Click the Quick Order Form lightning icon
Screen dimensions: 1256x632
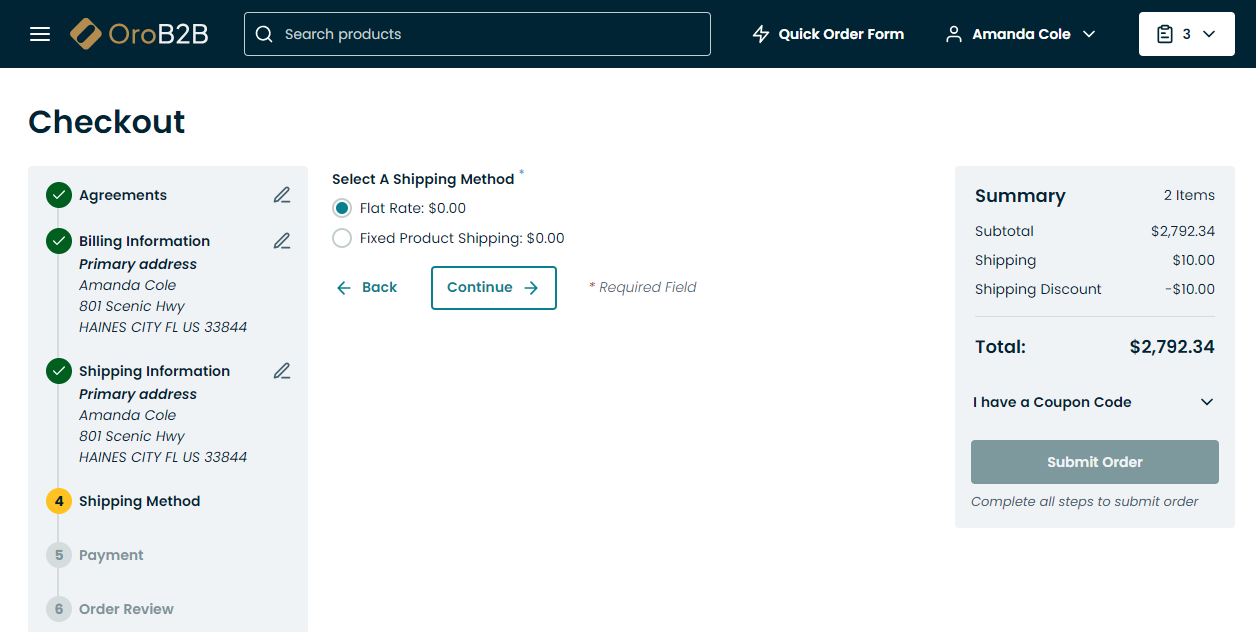(761, 34)
